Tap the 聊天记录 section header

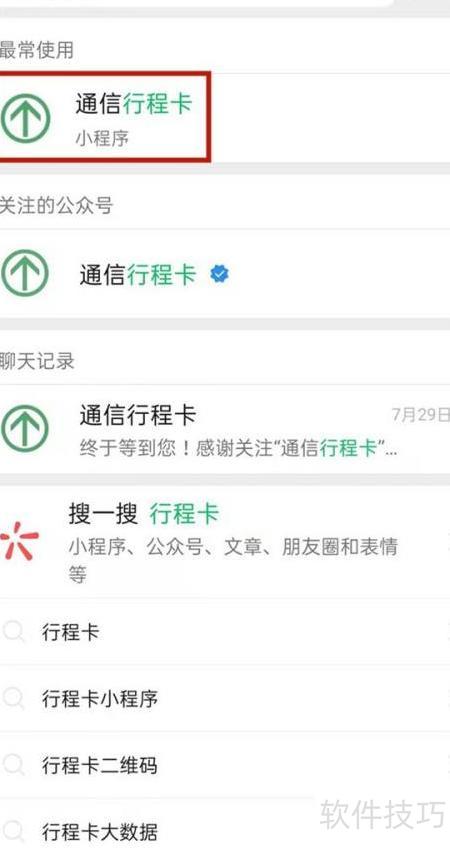pyautogui.click(x=37, y=361)
